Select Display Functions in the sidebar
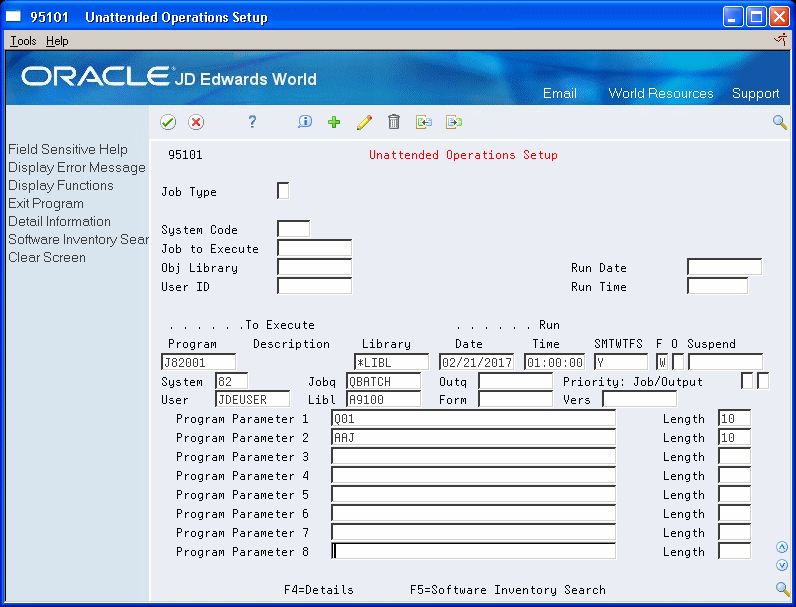796x607 pixels. pos(61,185)
